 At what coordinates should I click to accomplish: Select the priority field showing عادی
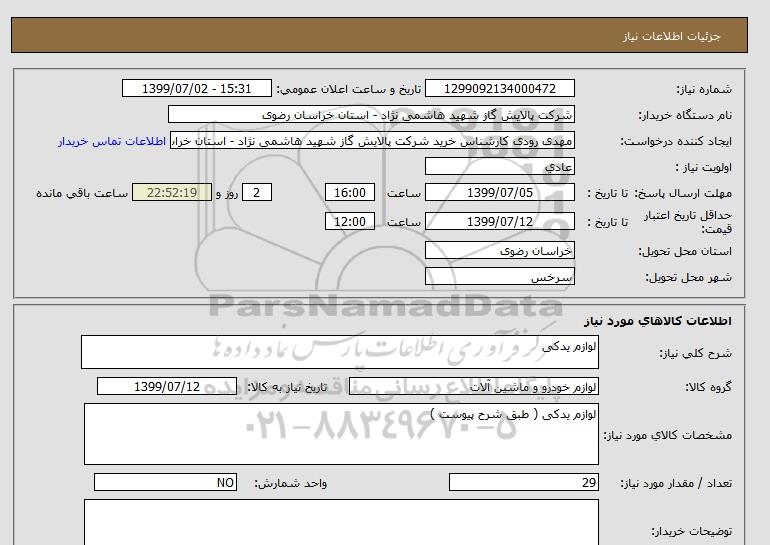[x=500, y=166]
